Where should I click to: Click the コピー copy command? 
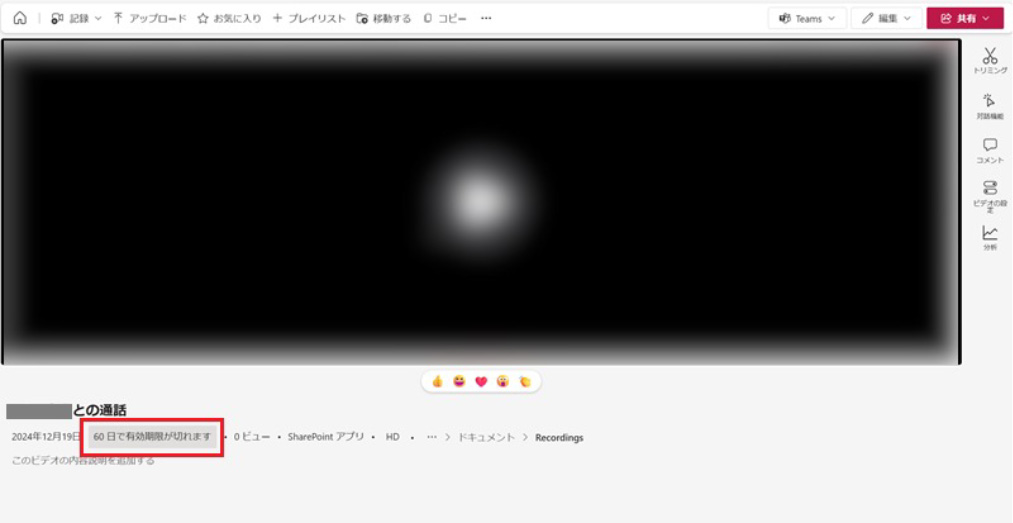point(445,19)
